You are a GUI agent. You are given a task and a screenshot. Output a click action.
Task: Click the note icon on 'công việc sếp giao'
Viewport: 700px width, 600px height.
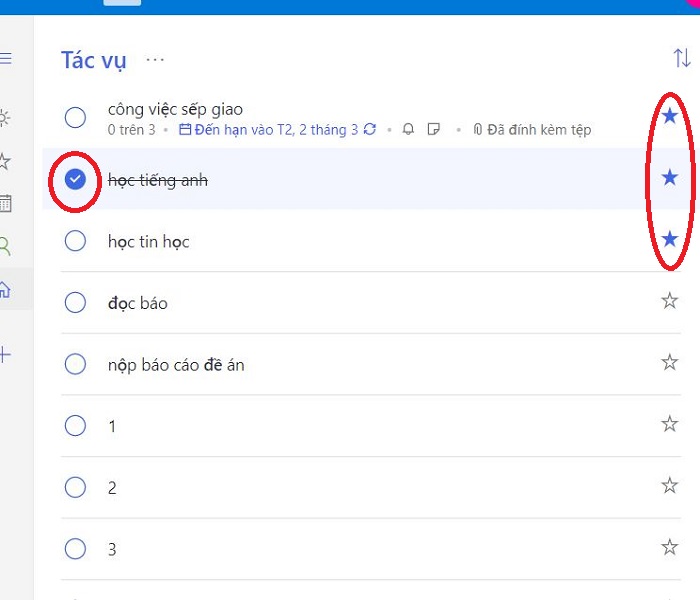tap(433, 129)
